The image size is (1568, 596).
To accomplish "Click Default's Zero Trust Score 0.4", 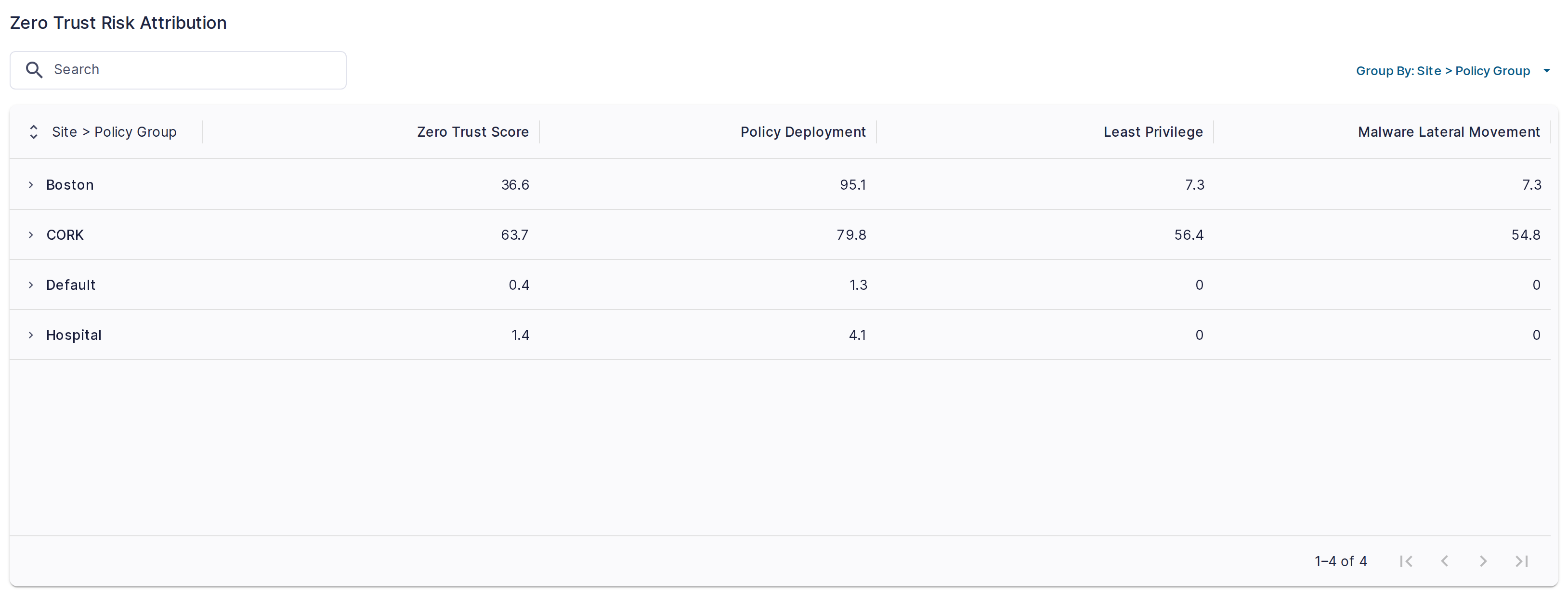I will (519, 285).
